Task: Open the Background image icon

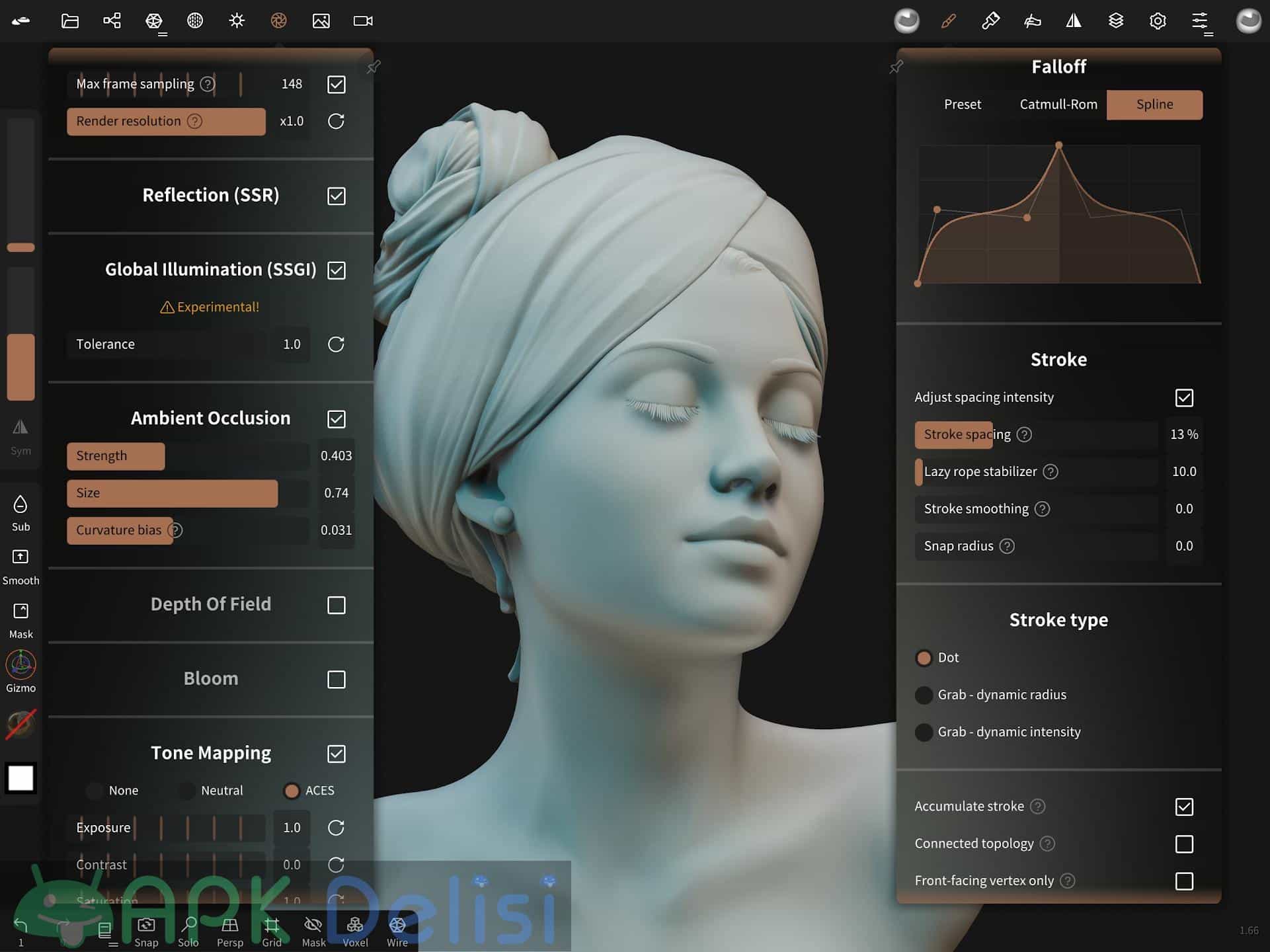Action: click(x=321, y=21)
